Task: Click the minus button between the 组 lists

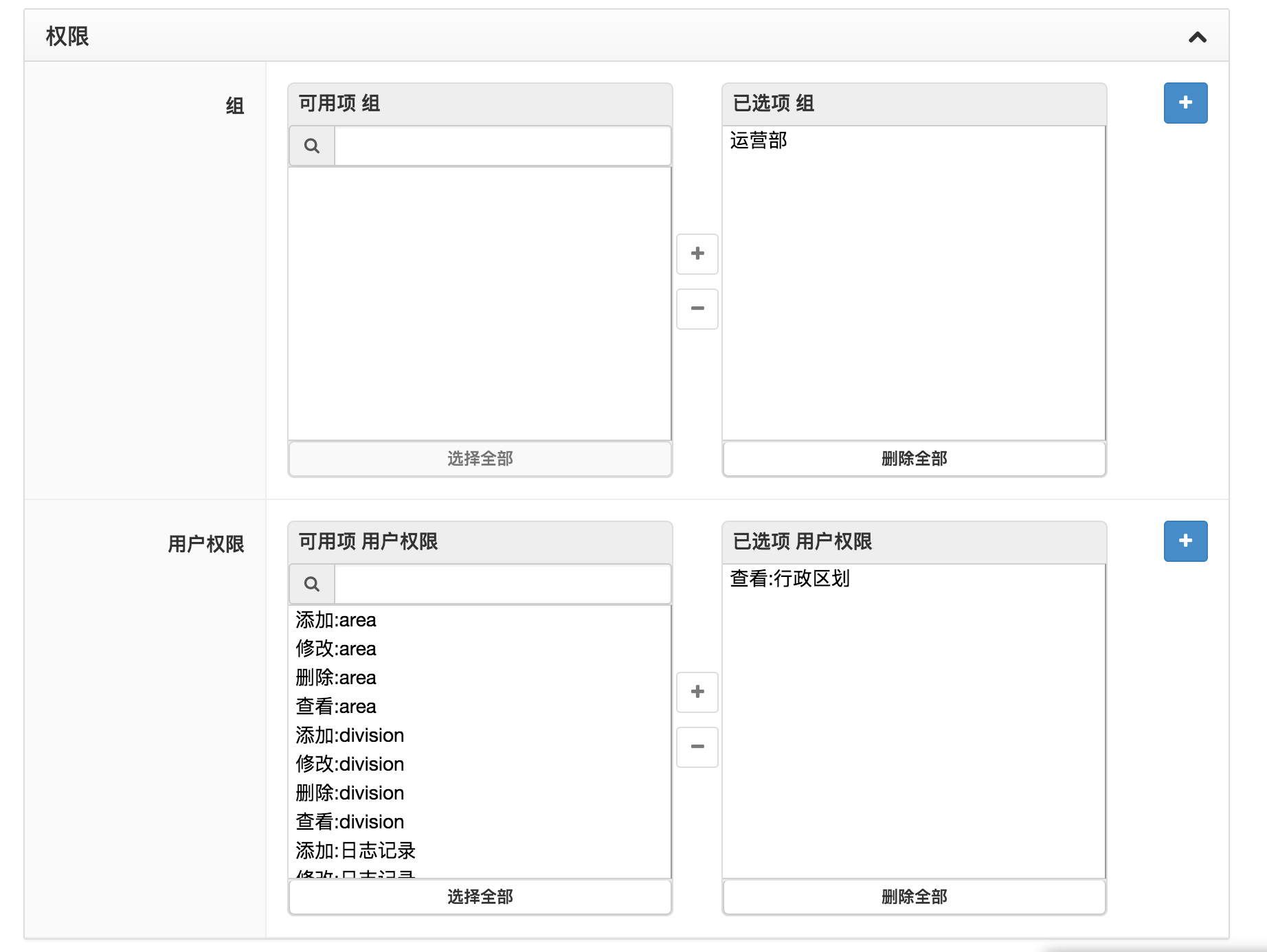Action: pyautogui.click(x=697, y=309)
